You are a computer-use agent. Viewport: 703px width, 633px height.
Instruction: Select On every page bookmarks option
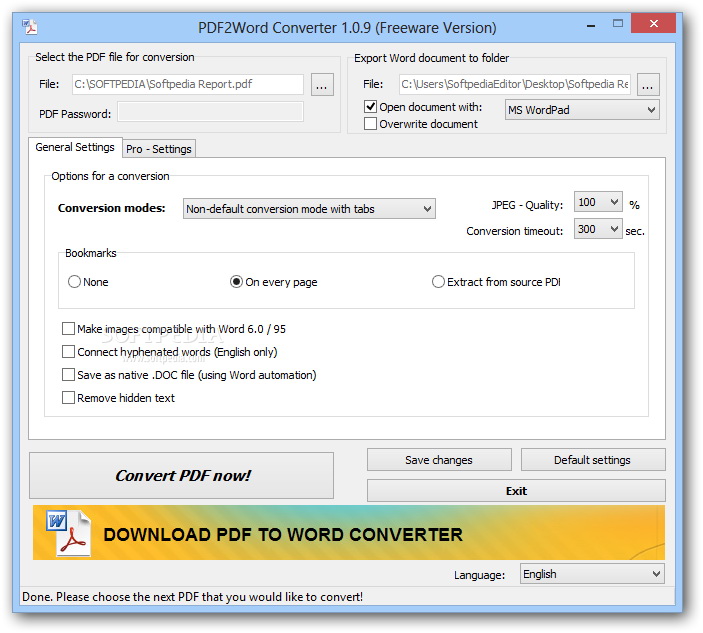coord(236,282)
